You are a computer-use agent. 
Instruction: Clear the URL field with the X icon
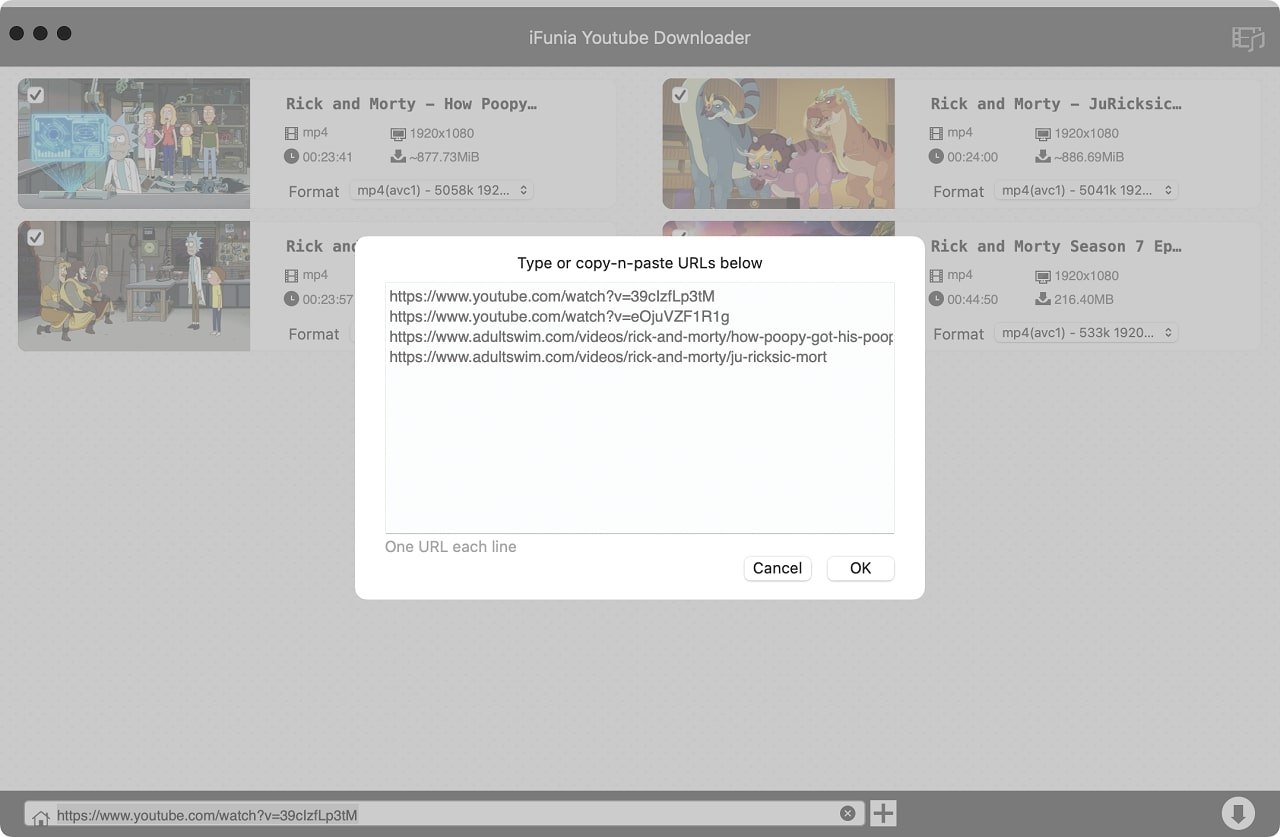coord(847,813)
